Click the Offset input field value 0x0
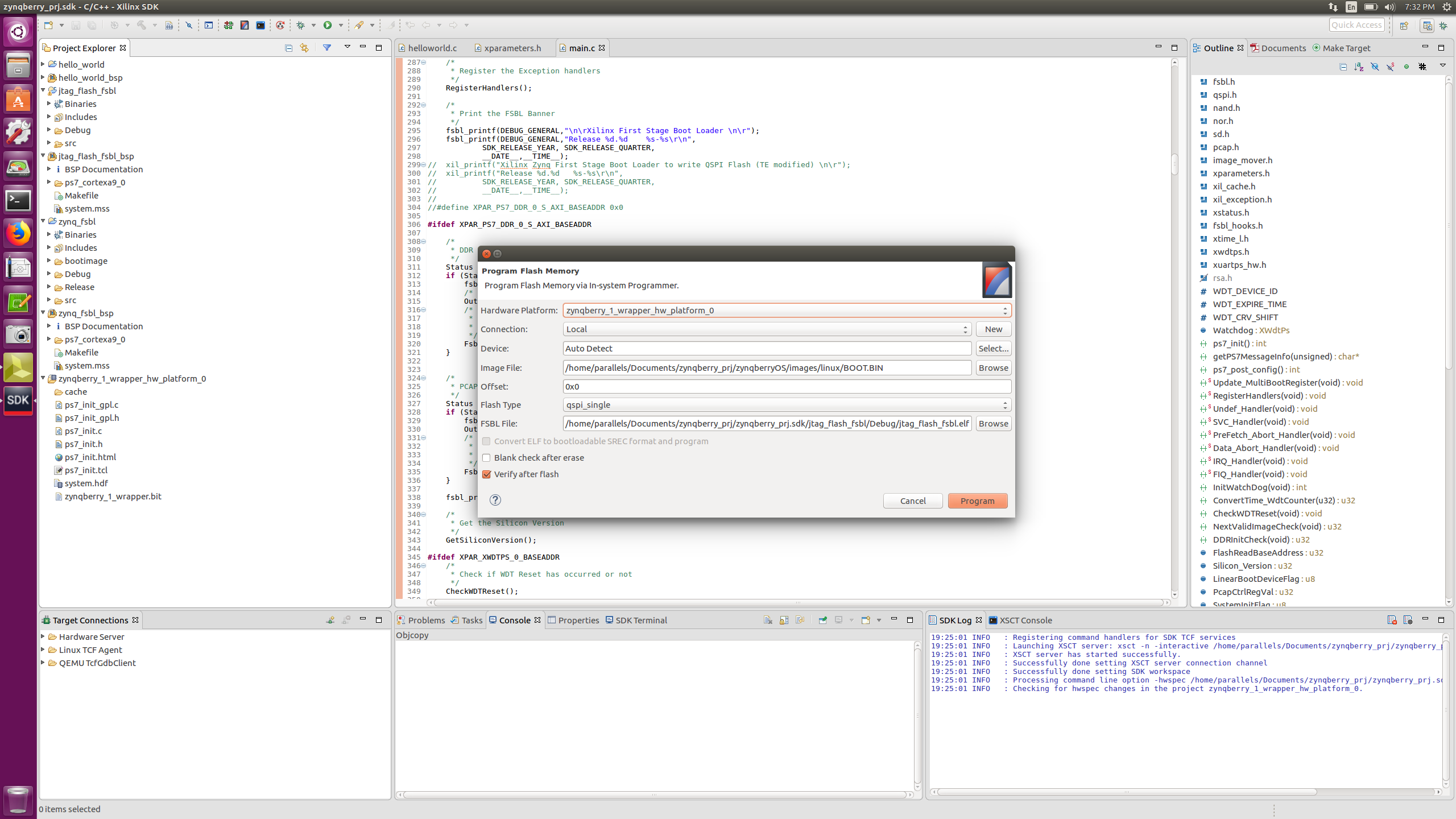 [x=785, y=386]
